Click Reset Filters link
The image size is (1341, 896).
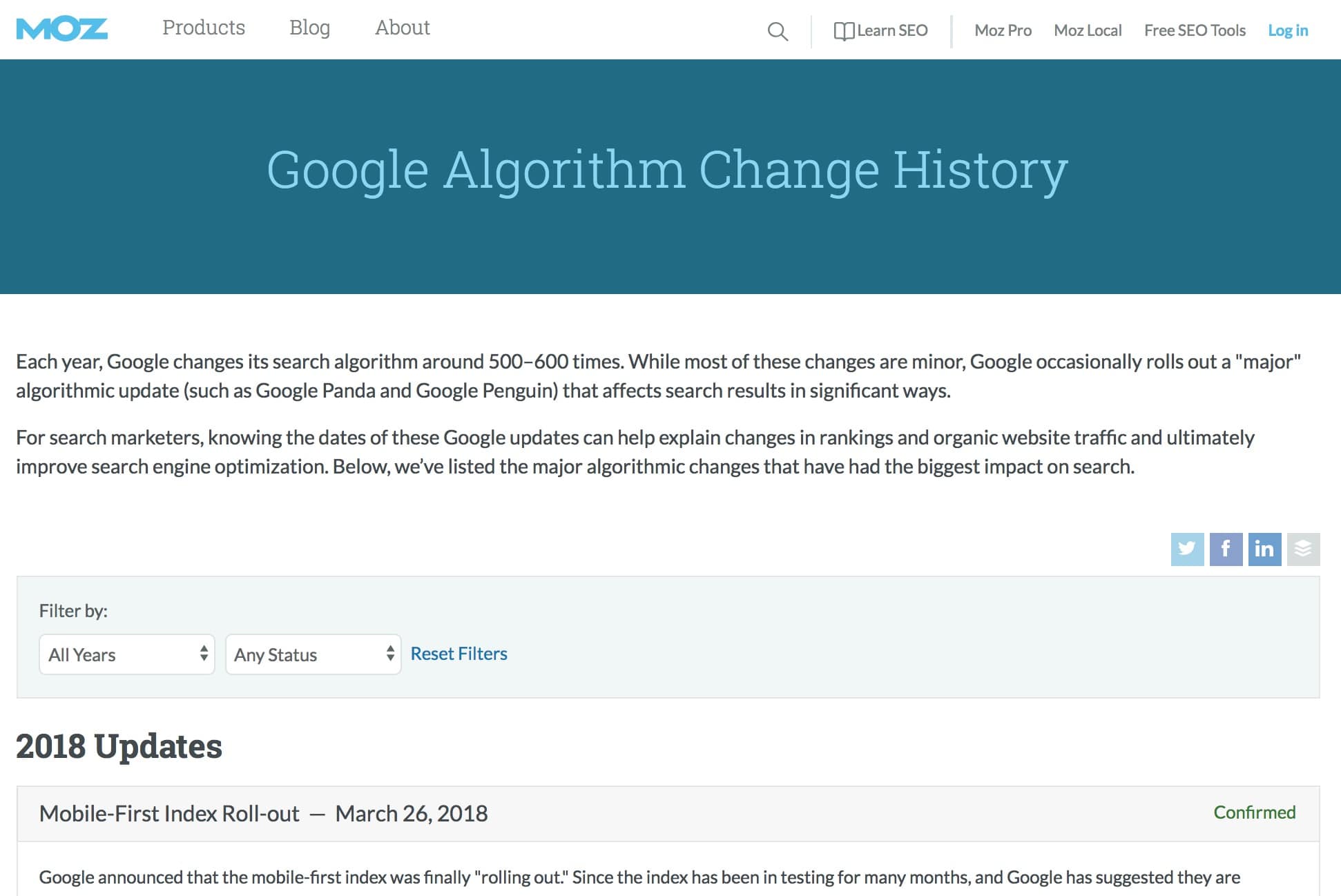point(459,653)
